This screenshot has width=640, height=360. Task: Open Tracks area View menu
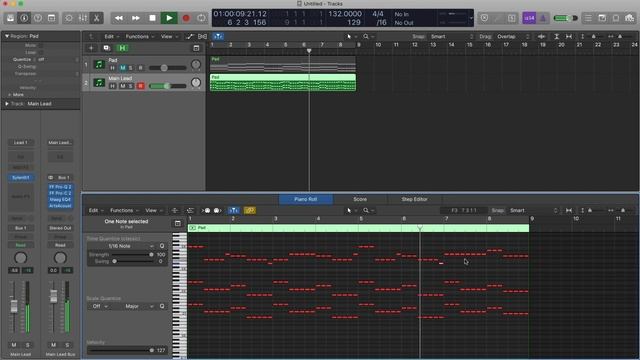(169, 36)
